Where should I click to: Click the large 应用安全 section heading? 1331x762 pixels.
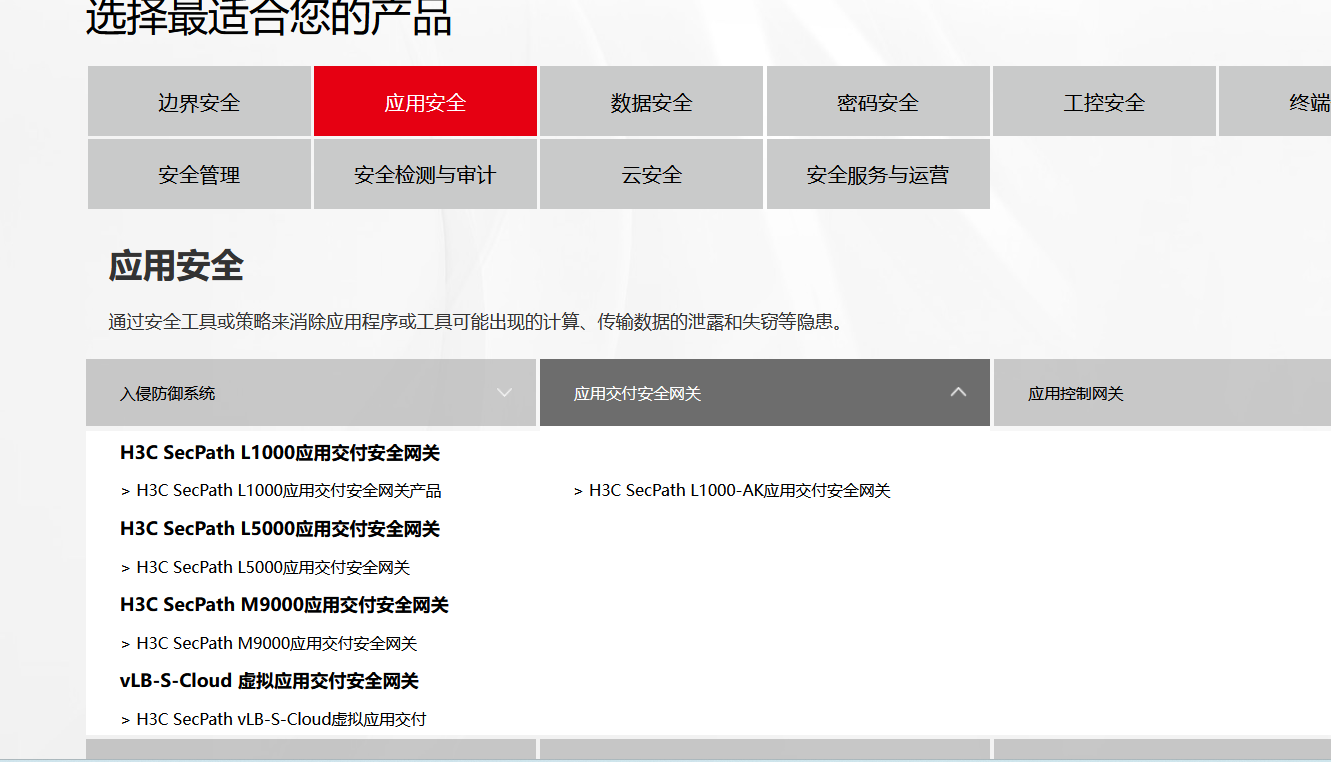(x=176, y=267)
